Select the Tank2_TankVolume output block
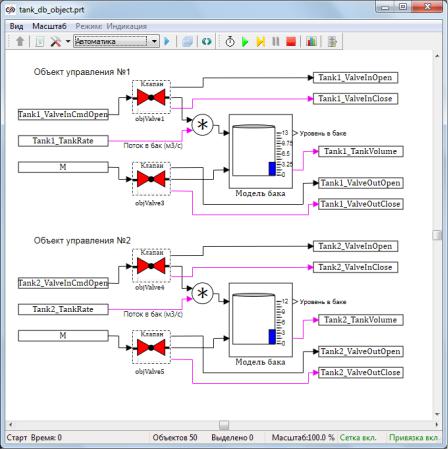The image size is (448, 449). (x=361, y=320)
